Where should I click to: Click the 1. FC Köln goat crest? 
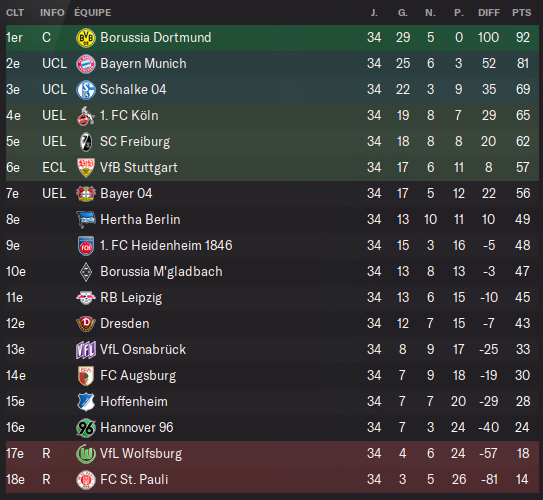click(86, 116)
